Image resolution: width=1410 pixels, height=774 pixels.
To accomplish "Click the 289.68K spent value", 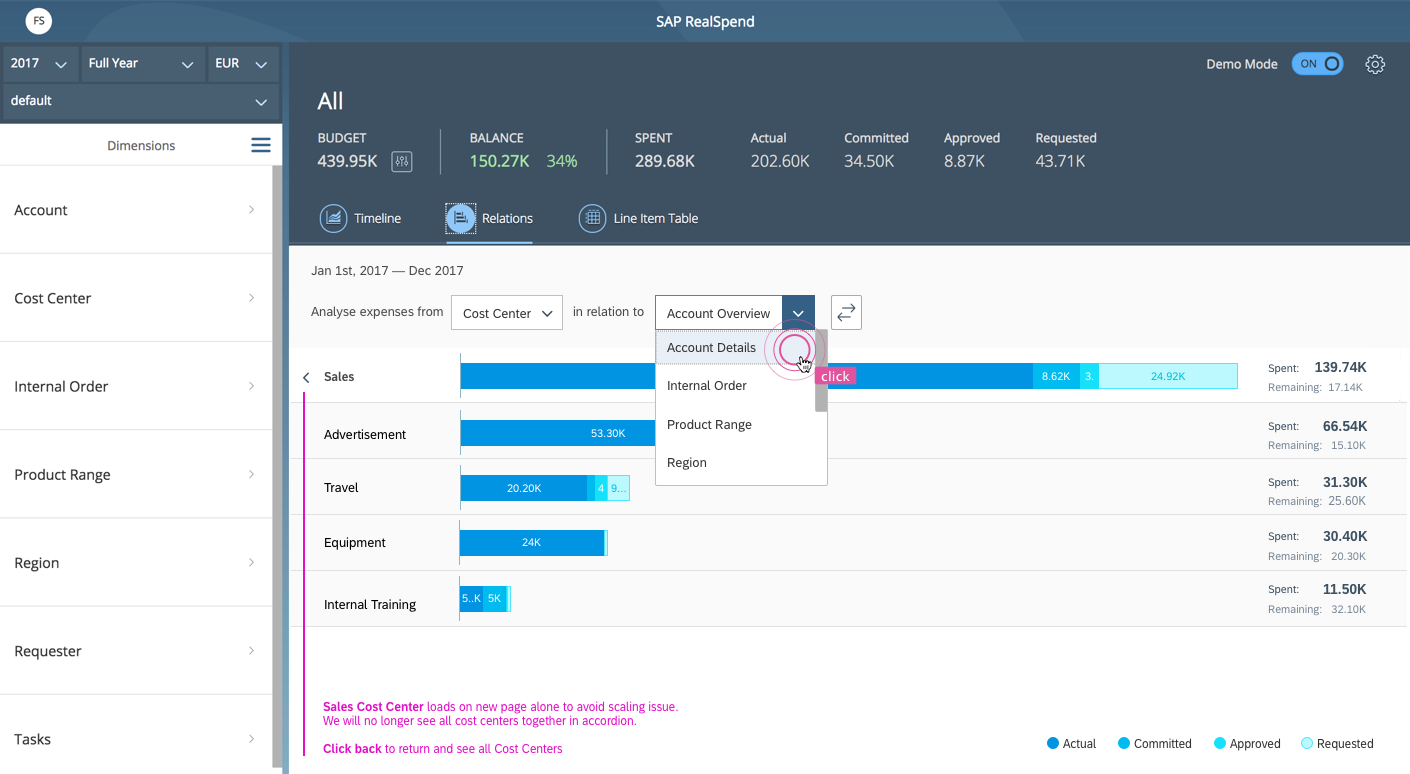I will (665, 161).
